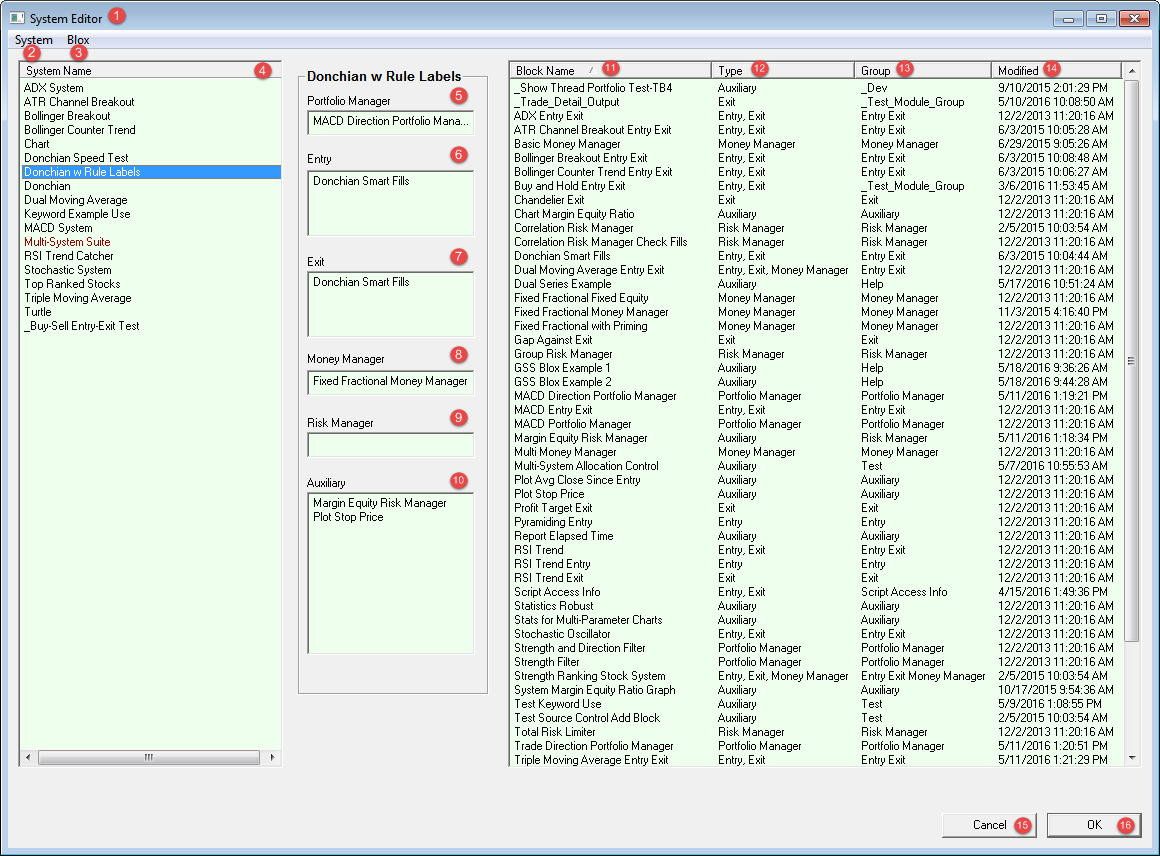
Task: Click the block list vertical scrollbar thumb
Action: coord(1132,361)
